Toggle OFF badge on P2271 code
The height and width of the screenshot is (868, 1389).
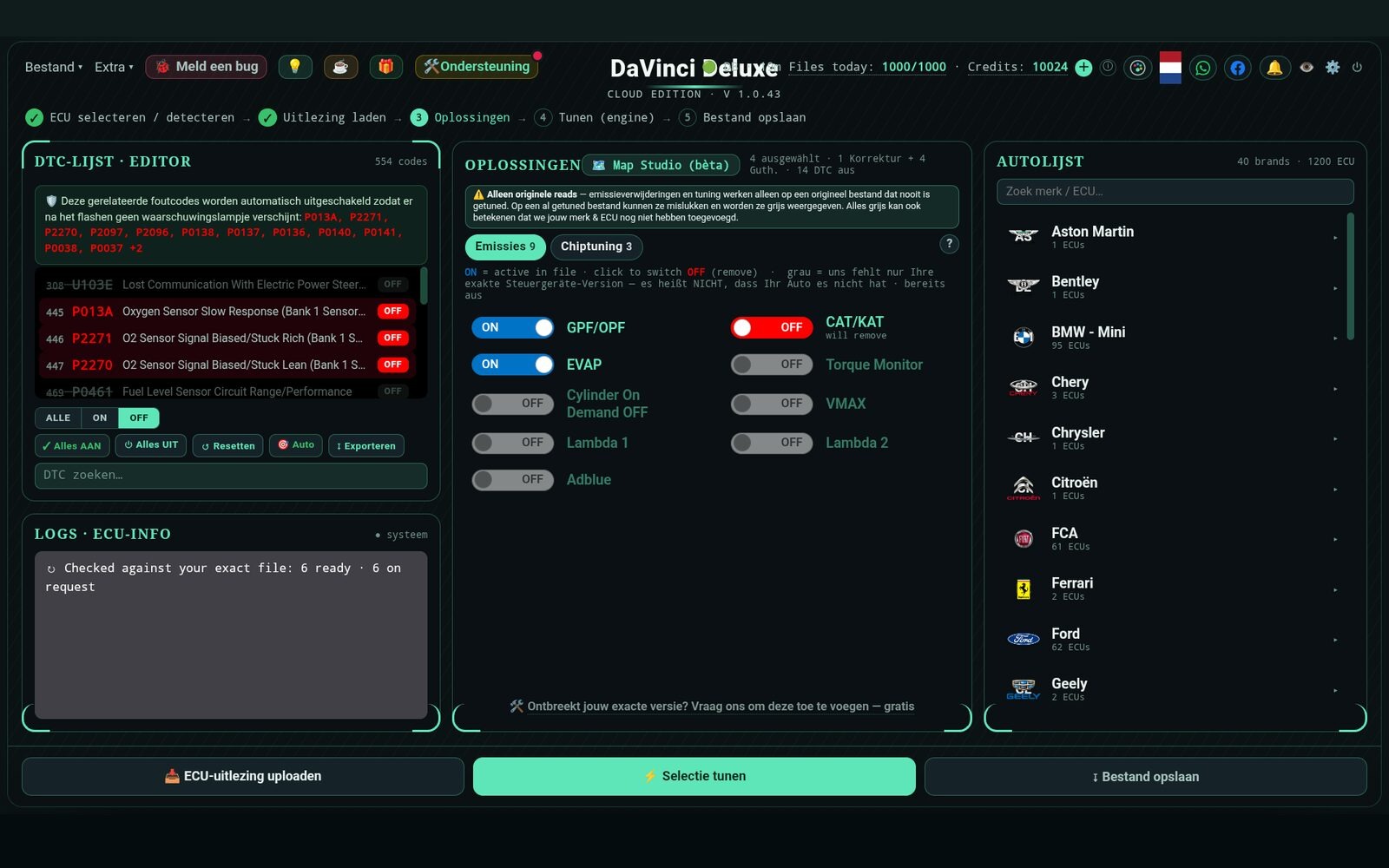pos(393,338)
